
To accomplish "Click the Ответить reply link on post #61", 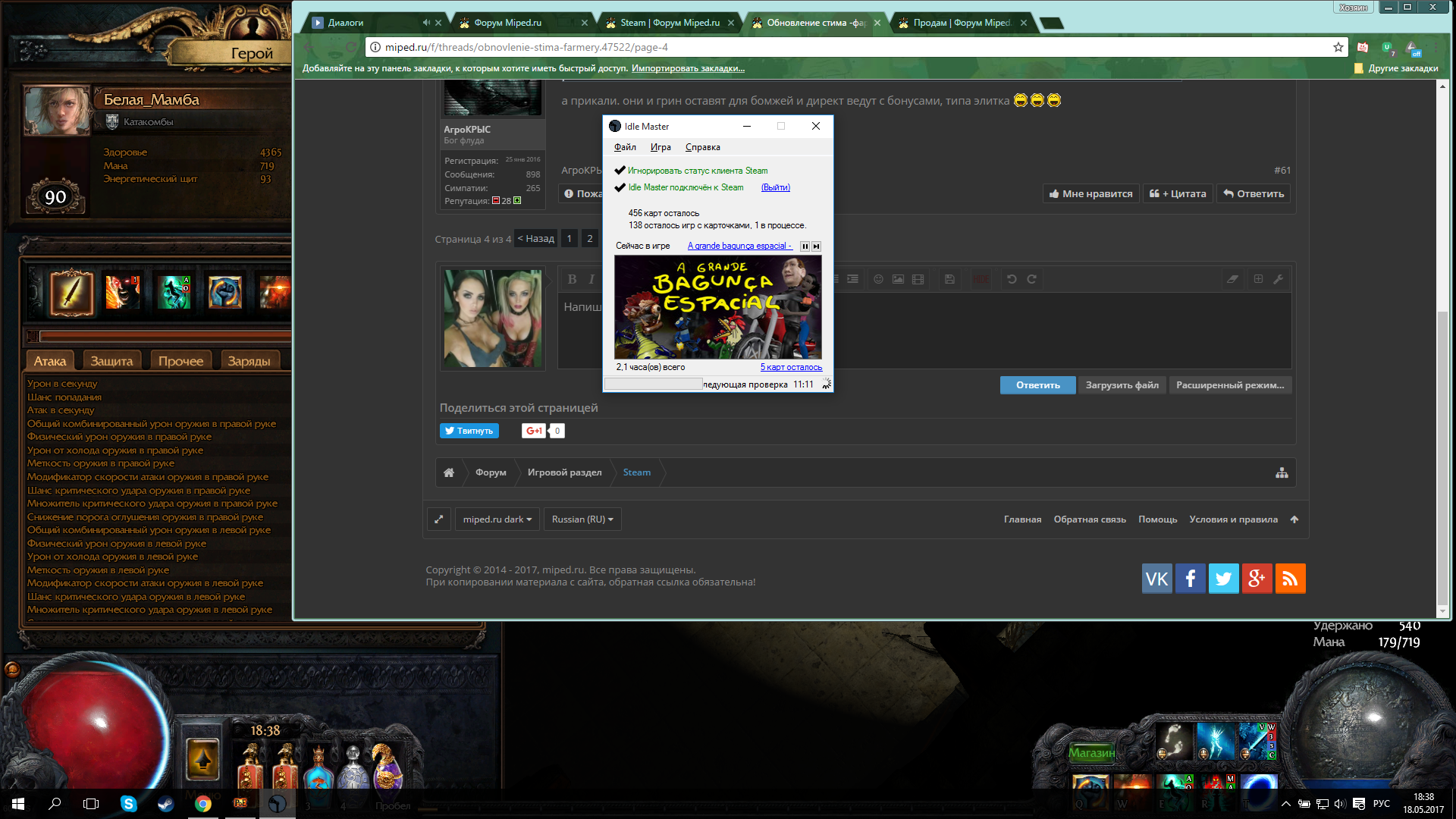I will tap(1254, 193).
